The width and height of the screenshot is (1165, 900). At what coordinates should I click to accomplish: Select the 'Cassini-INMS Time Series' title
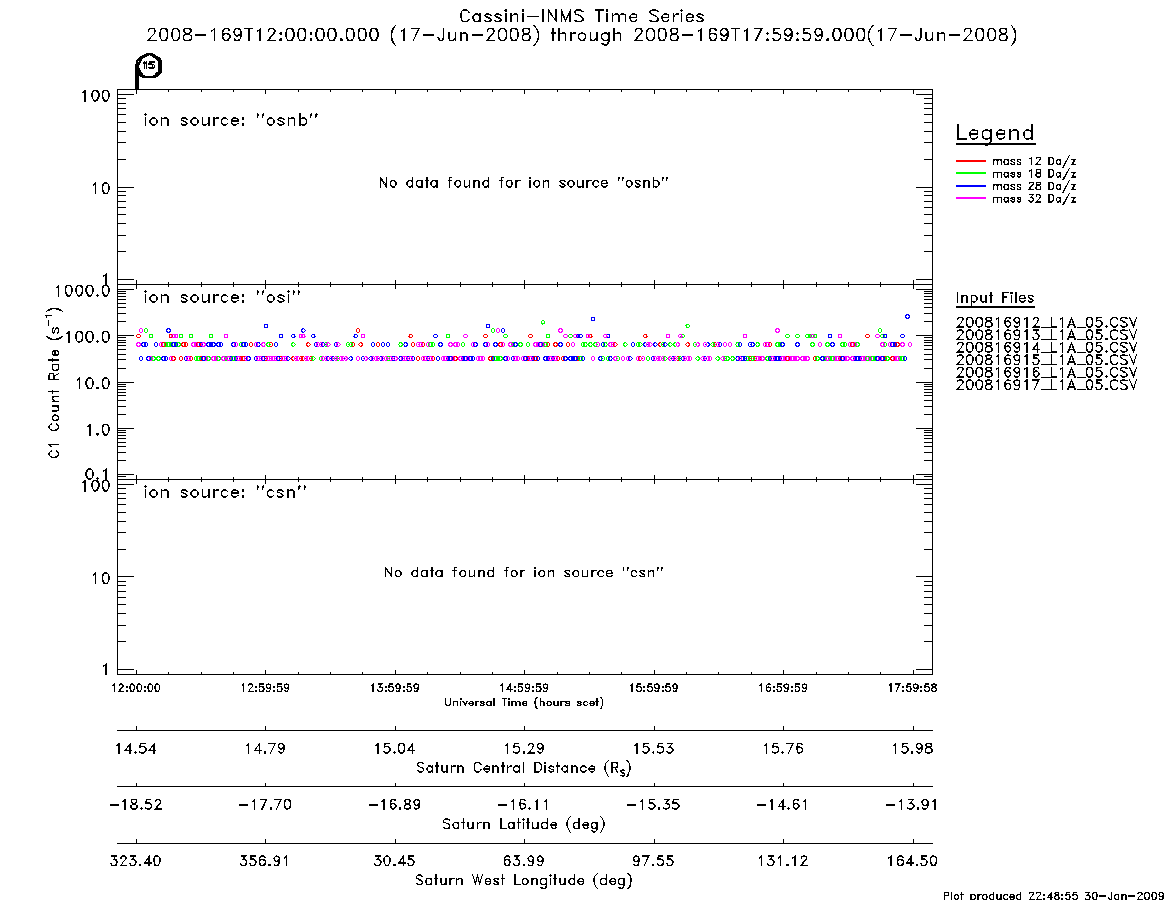pos(582,16)
